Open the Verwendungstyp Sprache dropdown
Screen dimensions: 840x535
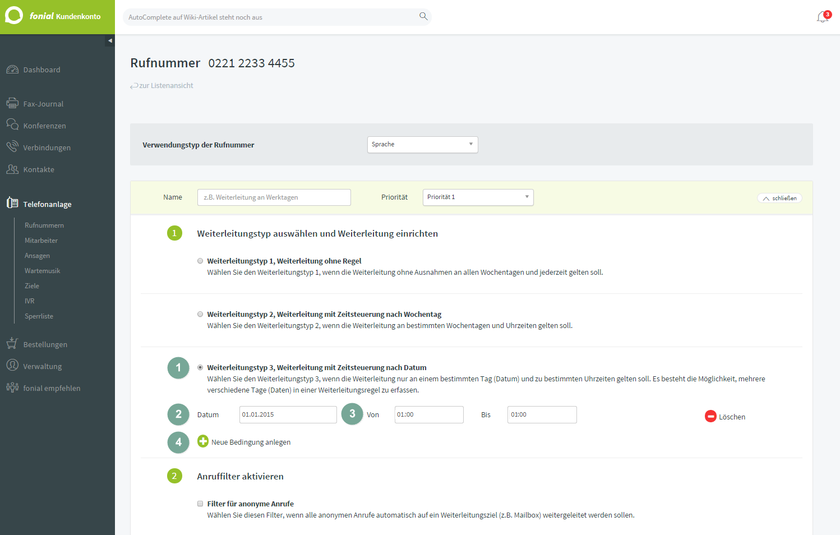pos(422,144)
